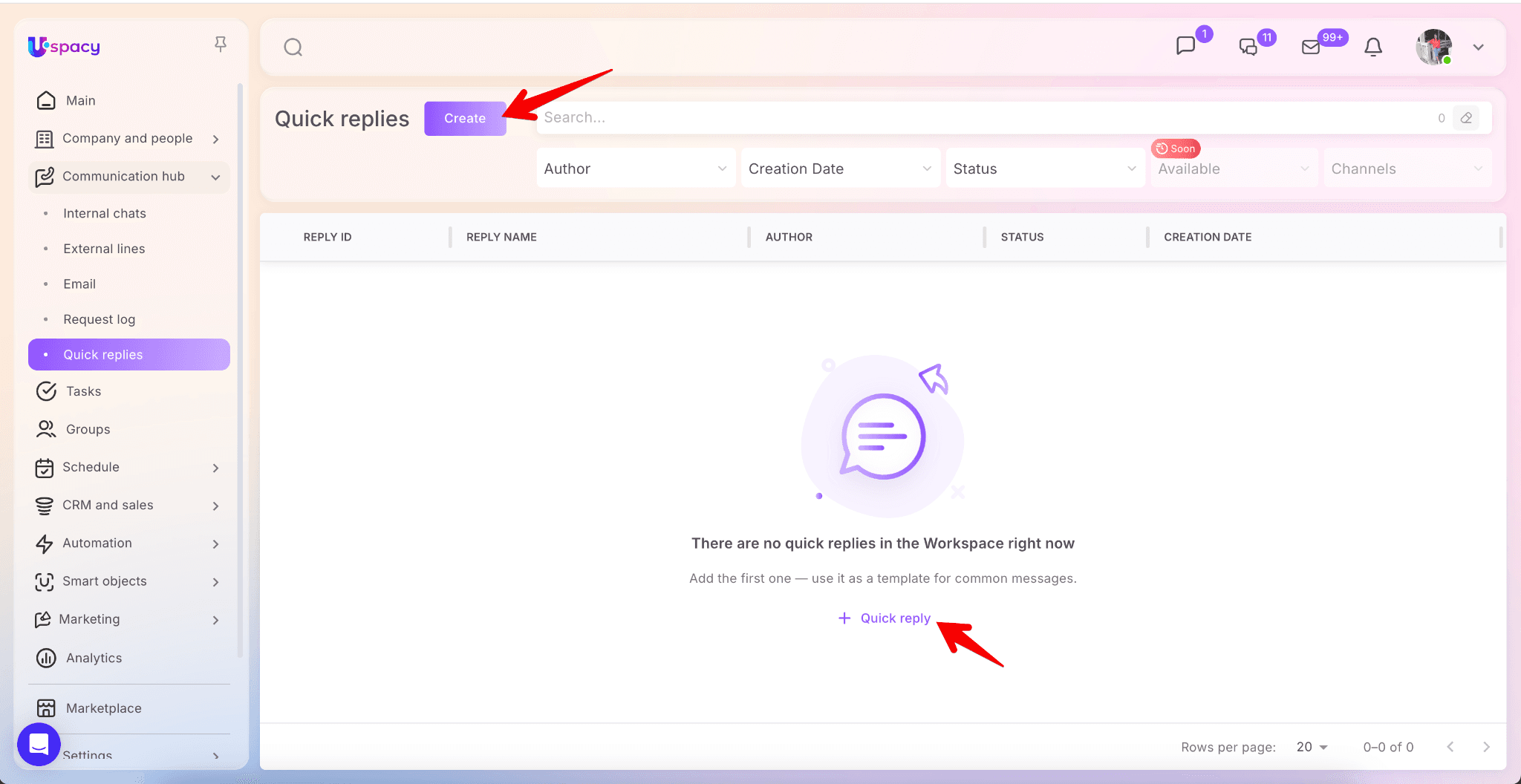Collapse the Communication hub section

pyautogui.click(x=215, y=177)
